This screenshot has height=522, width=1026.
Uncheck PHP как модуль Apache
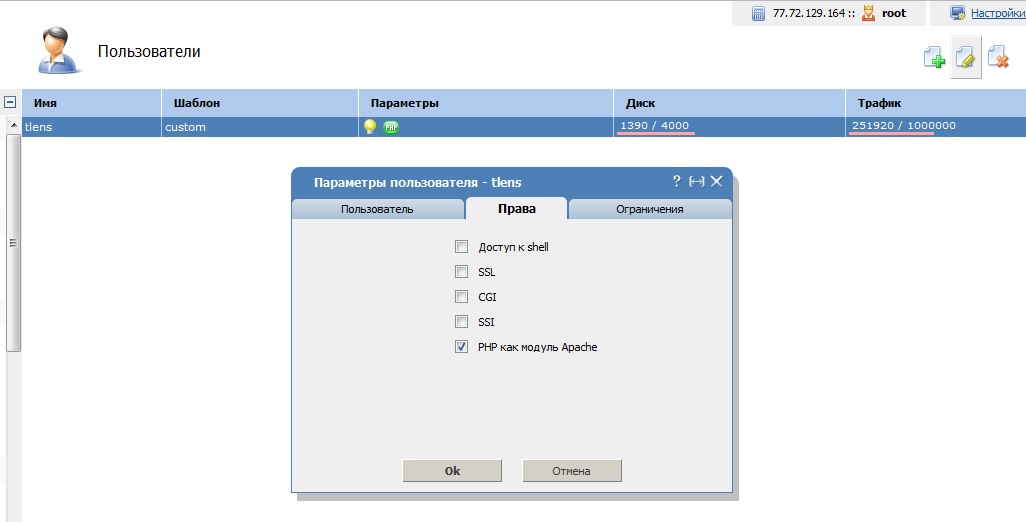pyautogui.click(x=461, y=347)
